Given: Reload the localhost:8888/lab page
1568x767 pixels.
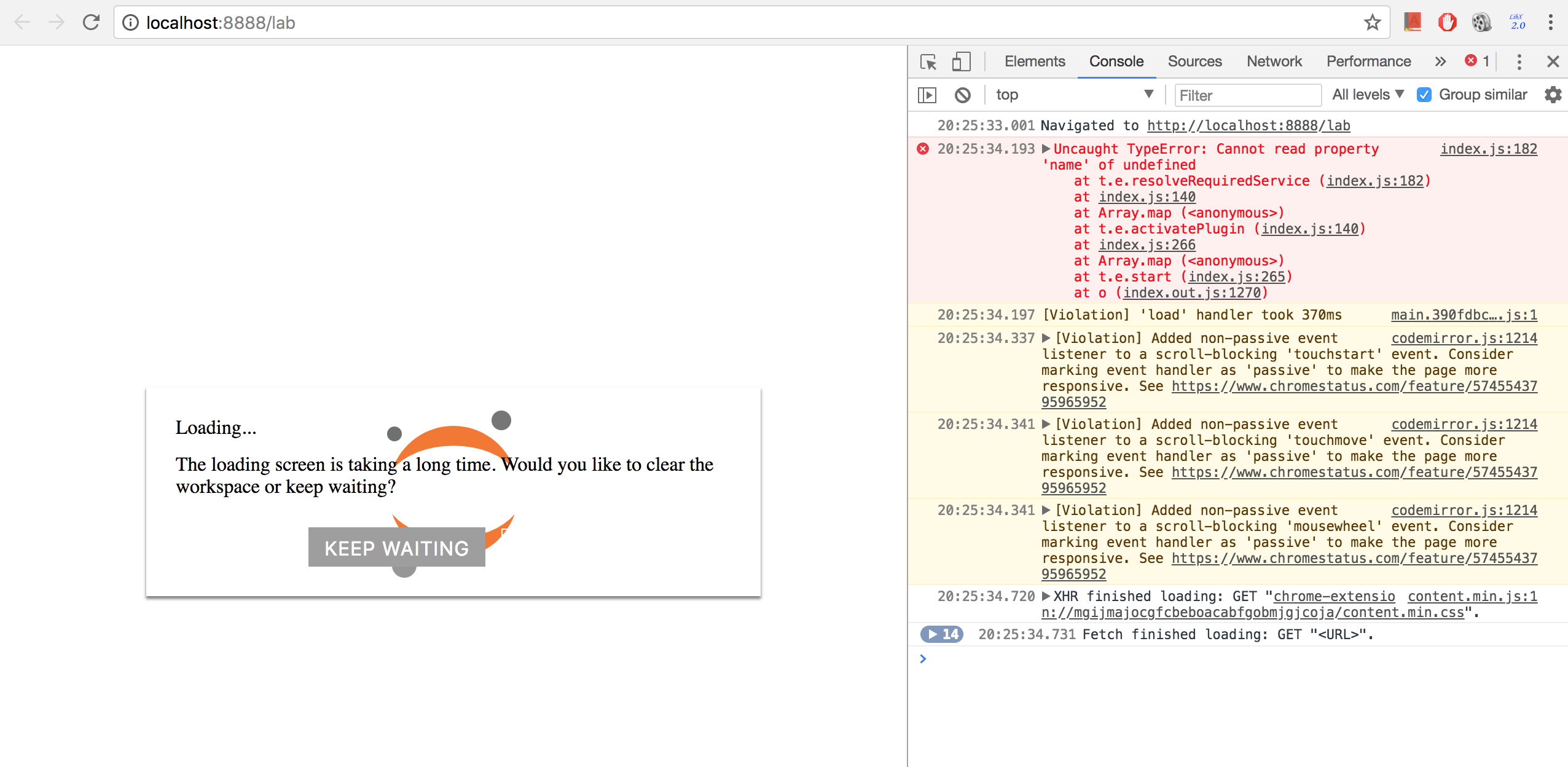Looking at the screenshot, I should [92, 22].
